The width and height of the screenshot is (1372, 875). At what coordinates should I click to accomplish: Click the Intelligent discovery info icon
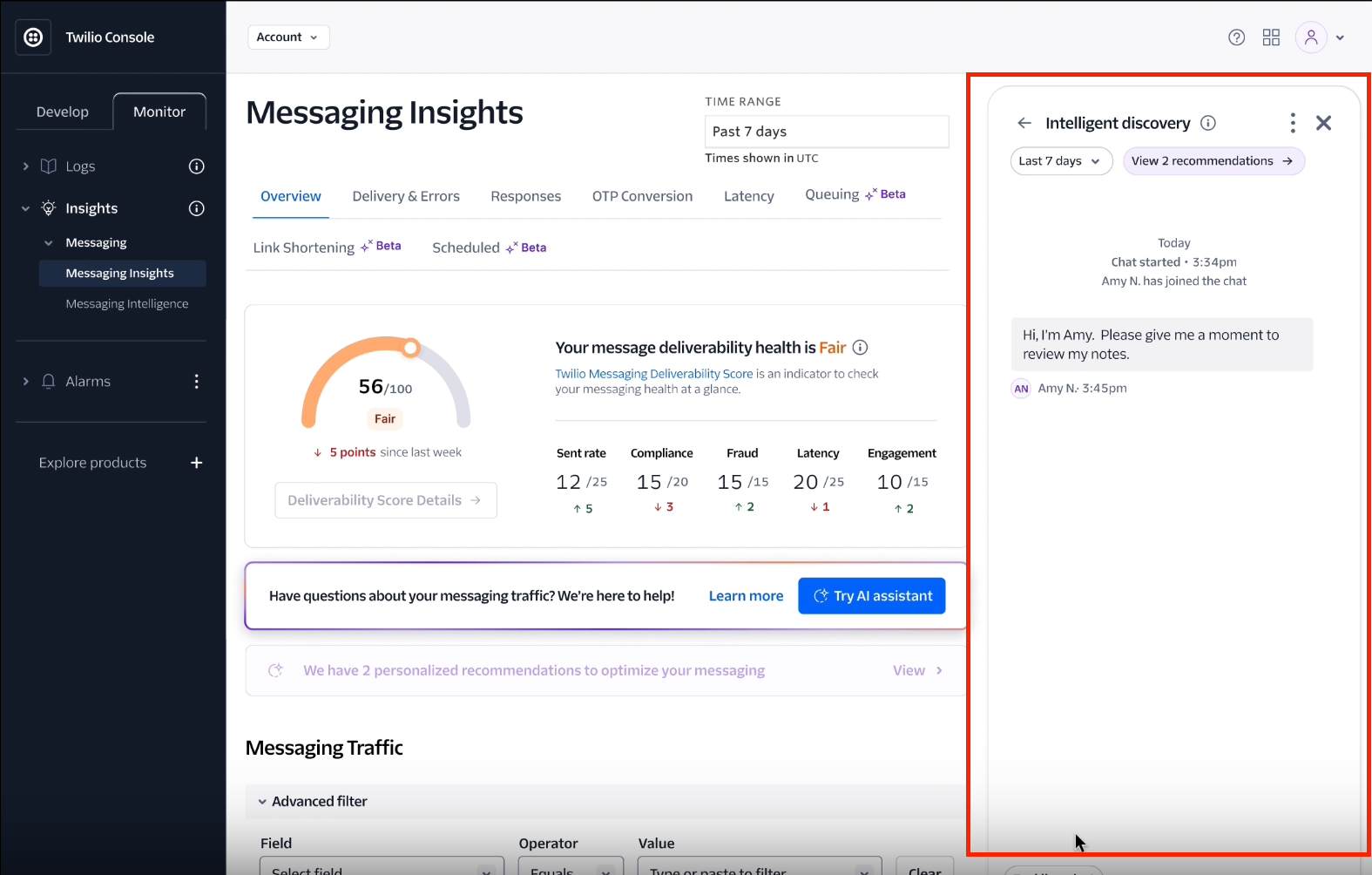click(1208, 123)
